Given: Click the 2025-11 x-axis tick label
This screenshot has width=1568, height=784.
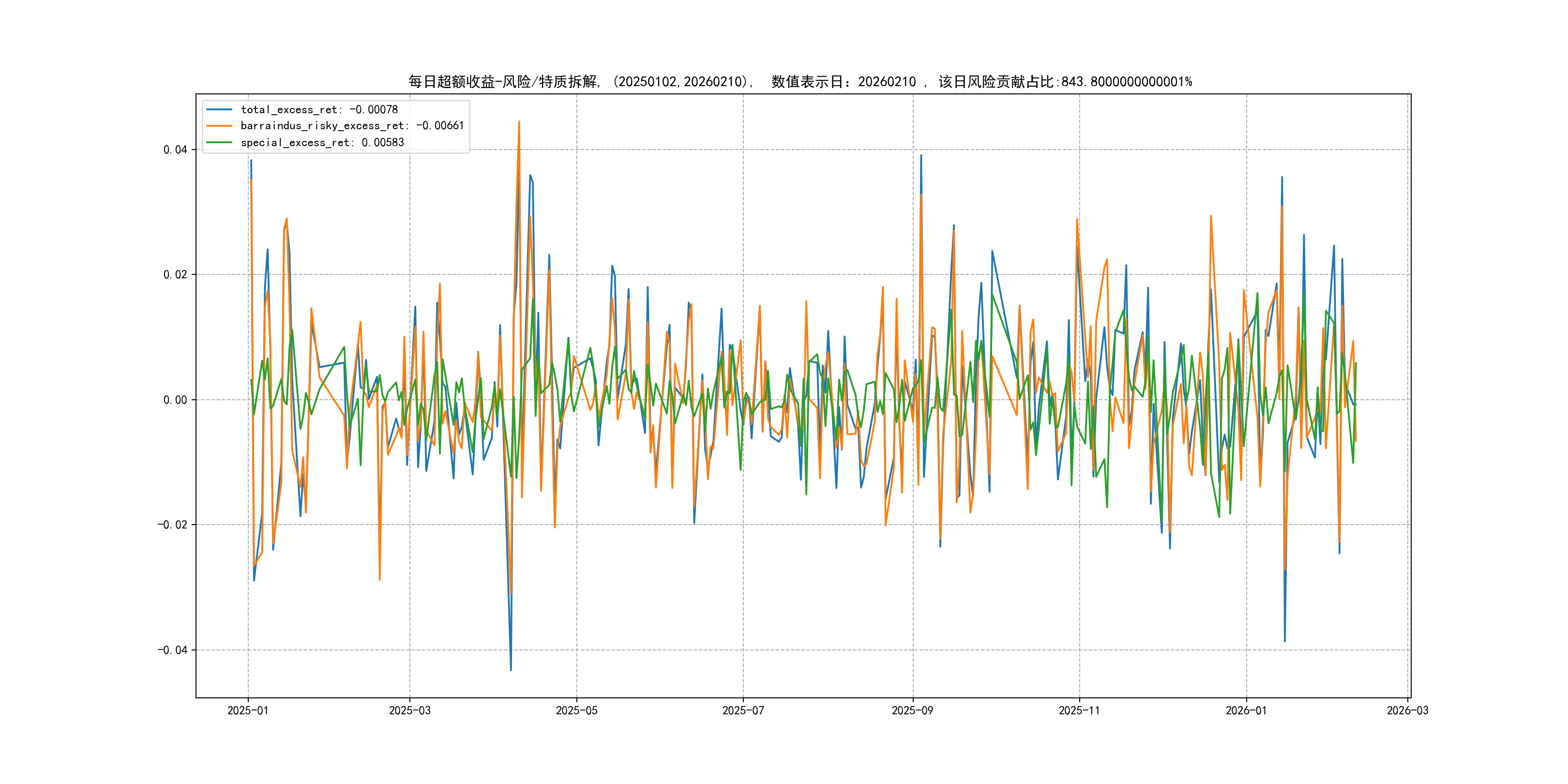Looking at the screenshot, I should (x=1079, y=710).
